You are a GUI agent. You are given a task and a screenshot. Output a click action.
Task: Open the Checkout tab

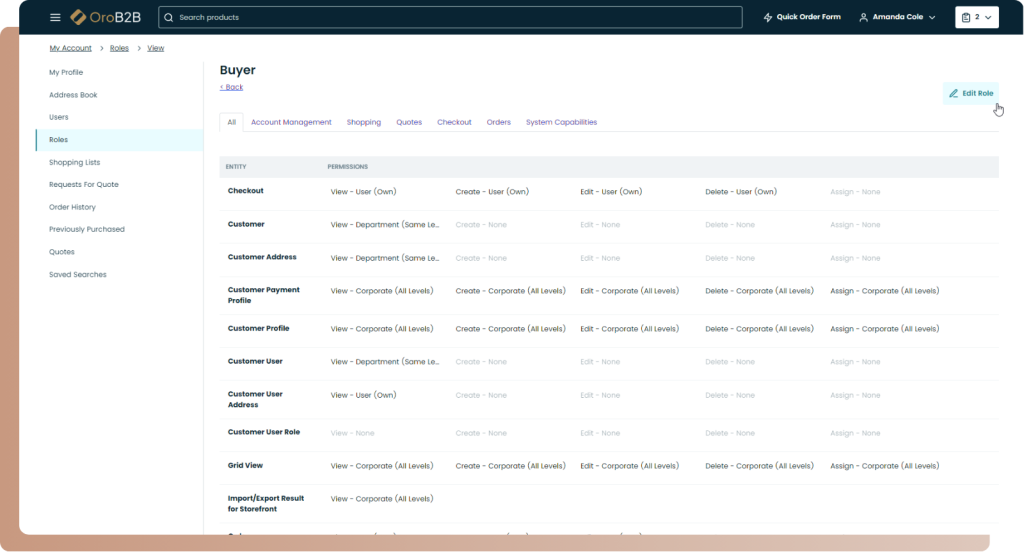pyautogui.click(x=454, y=122)
